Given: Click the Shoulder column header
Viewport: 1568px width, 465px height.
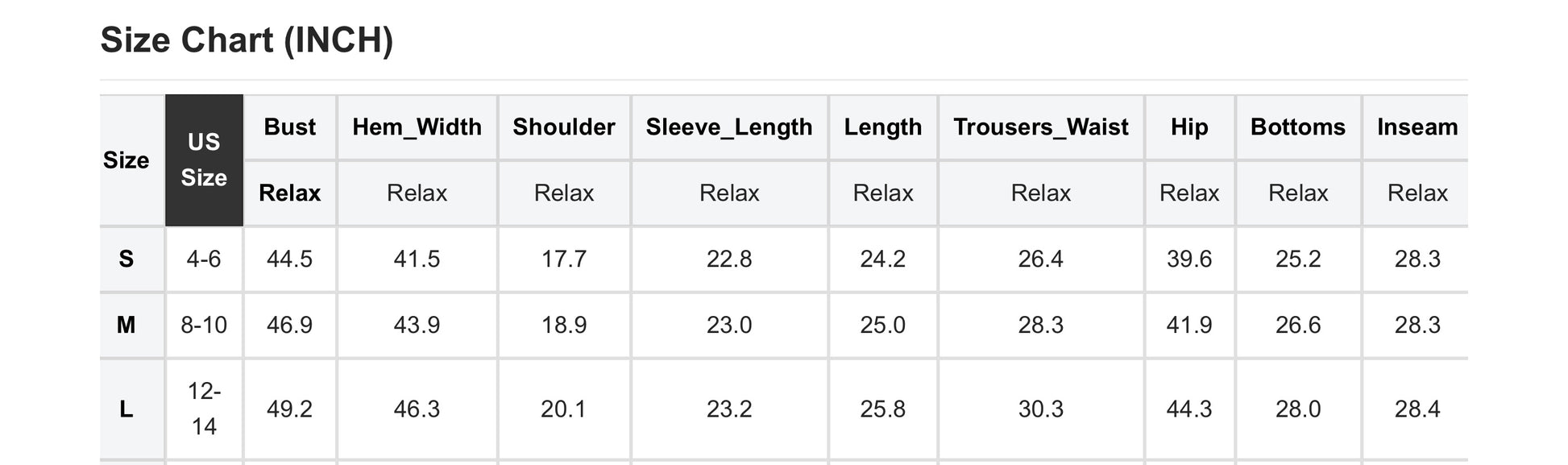Looking at the screenshot, I should pyautogui.click(x=563, y=127).
